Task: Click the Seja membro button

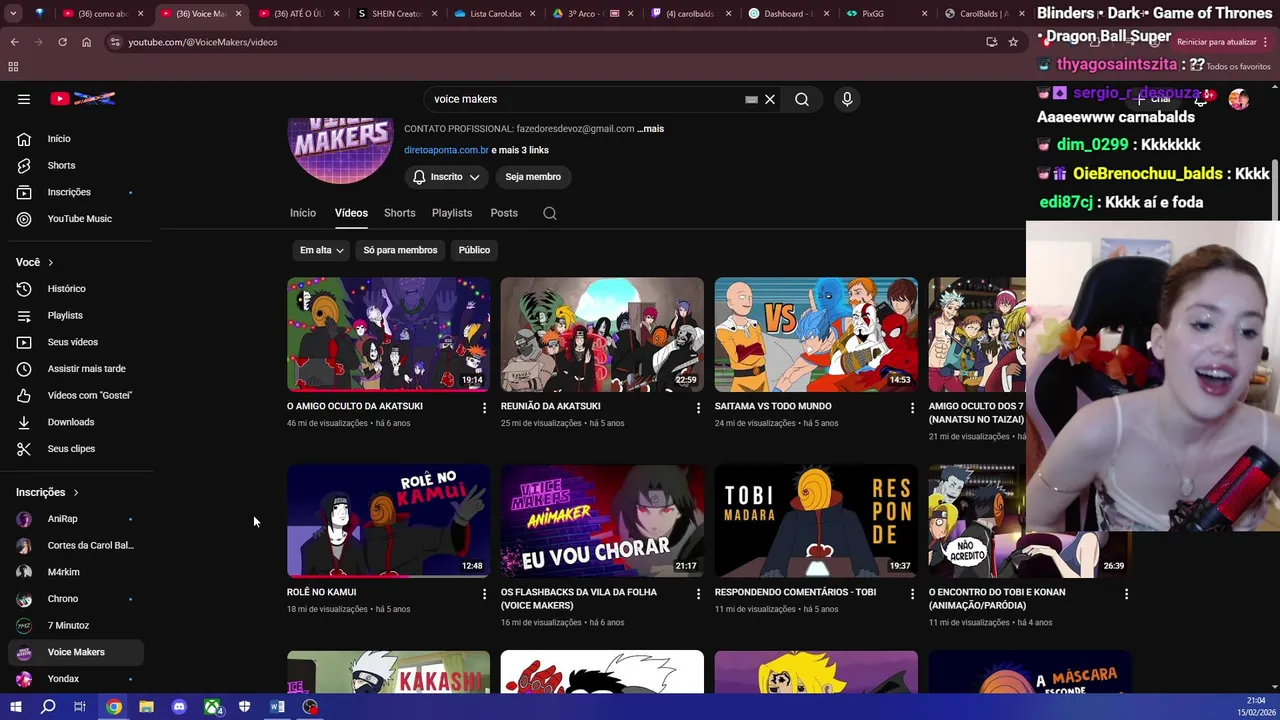Action: (533, 177)
